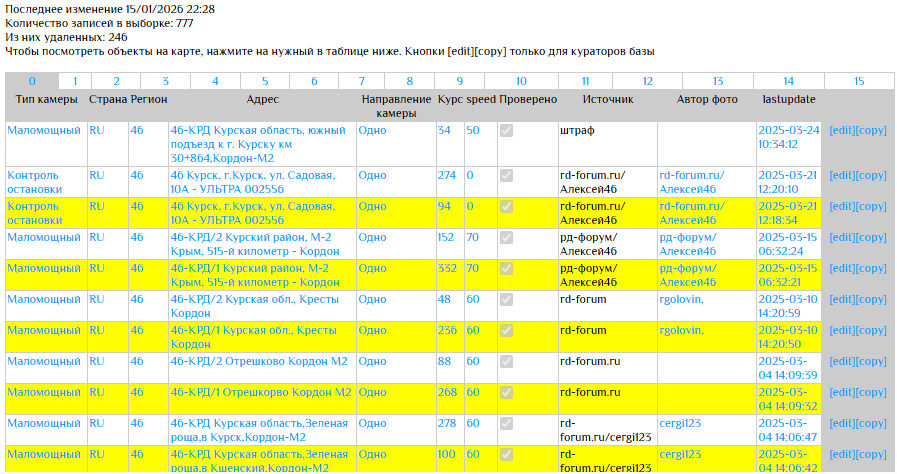
Task: Click column number 0 header tab
Action: click(x=31, y=81)
